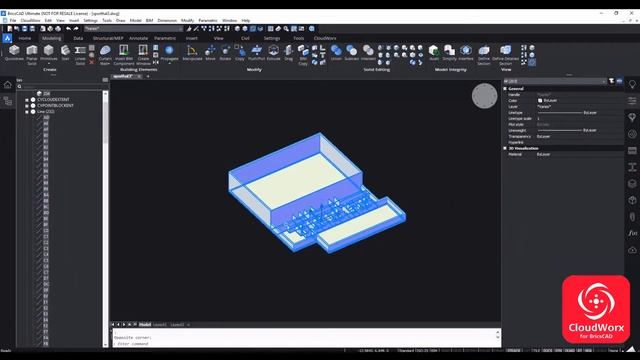Click the Planar Solid tool
Screen dimensions: 640x360
[32, 55]
